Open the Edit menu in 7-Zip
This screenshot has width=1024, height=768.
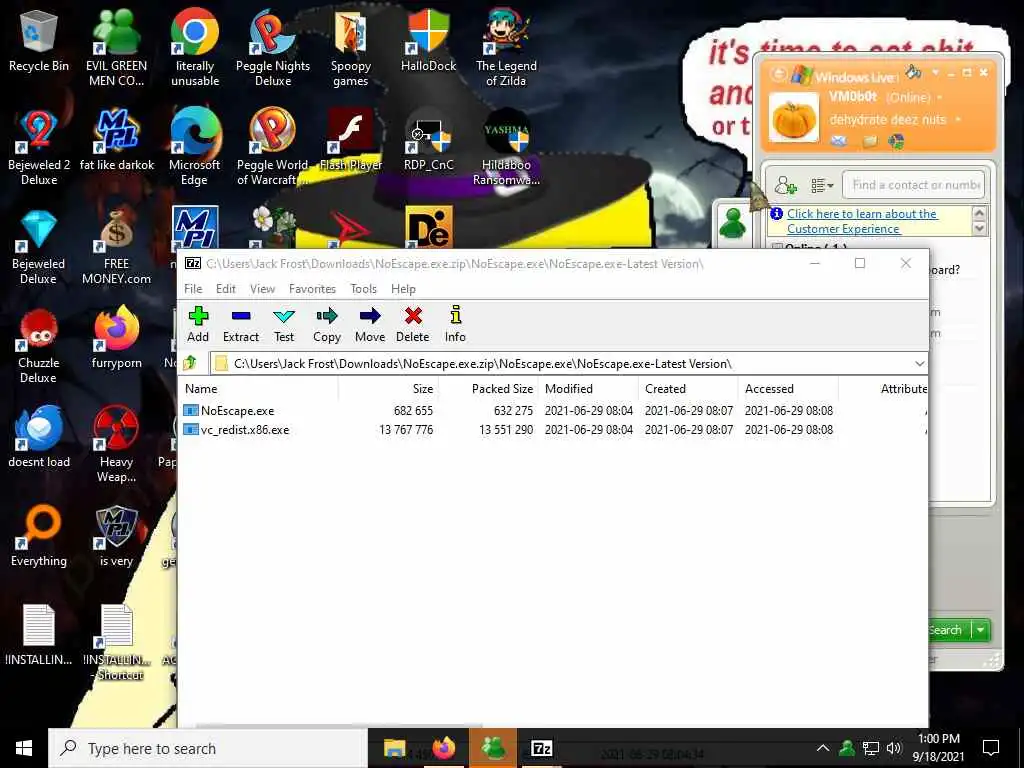(226, 289)
